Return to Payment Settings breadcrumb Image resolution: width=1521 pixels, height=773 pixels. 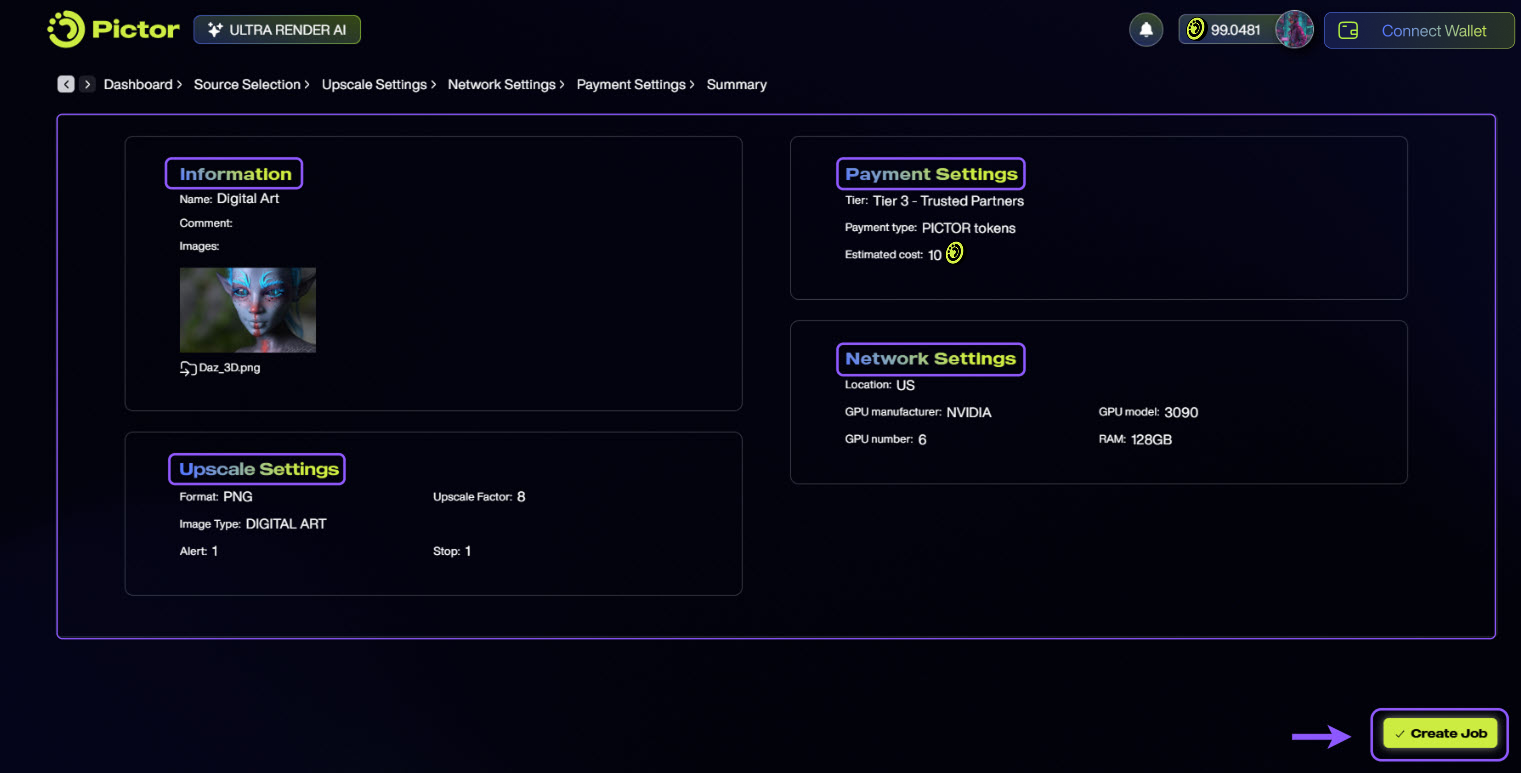click(x=631, y=85)
